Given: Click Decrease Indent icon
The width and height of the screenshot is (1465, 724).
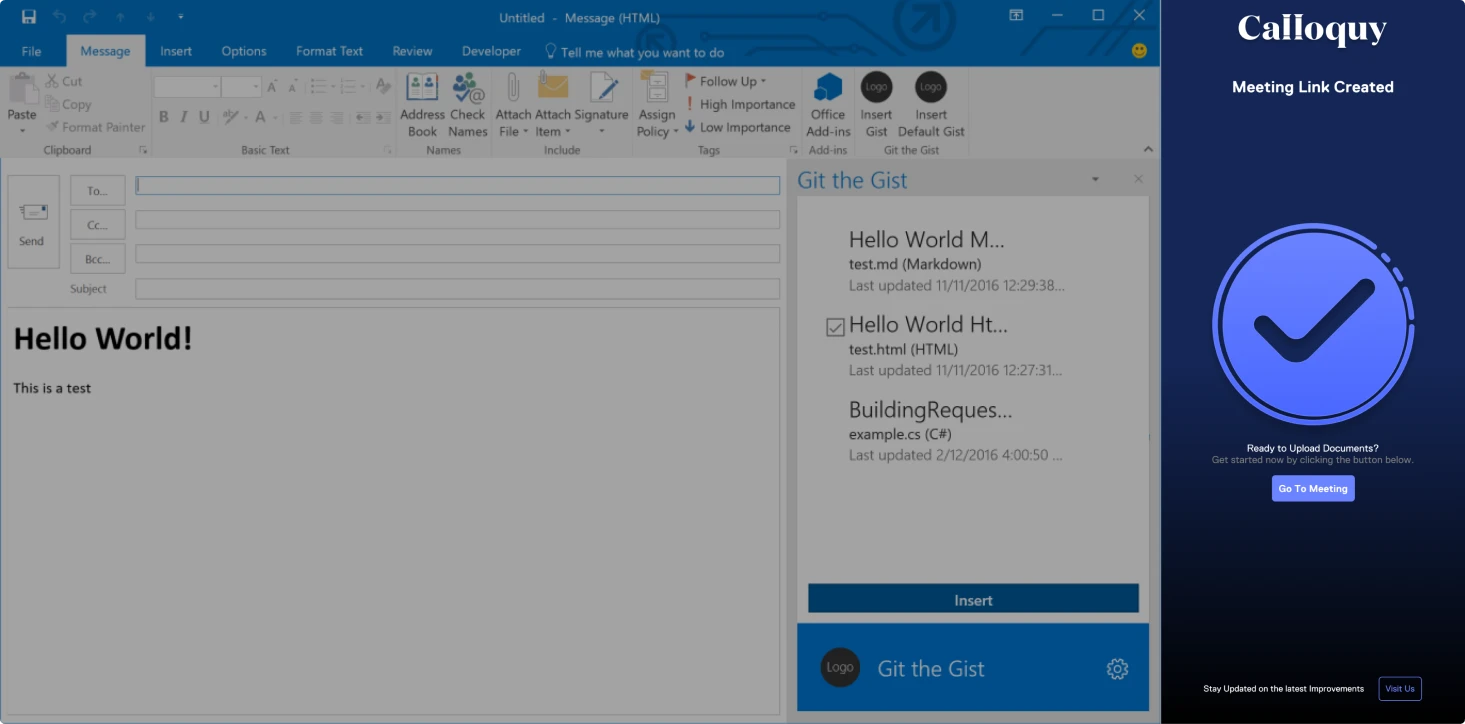Looking at the screenshot, I should [x=362, y=117].
